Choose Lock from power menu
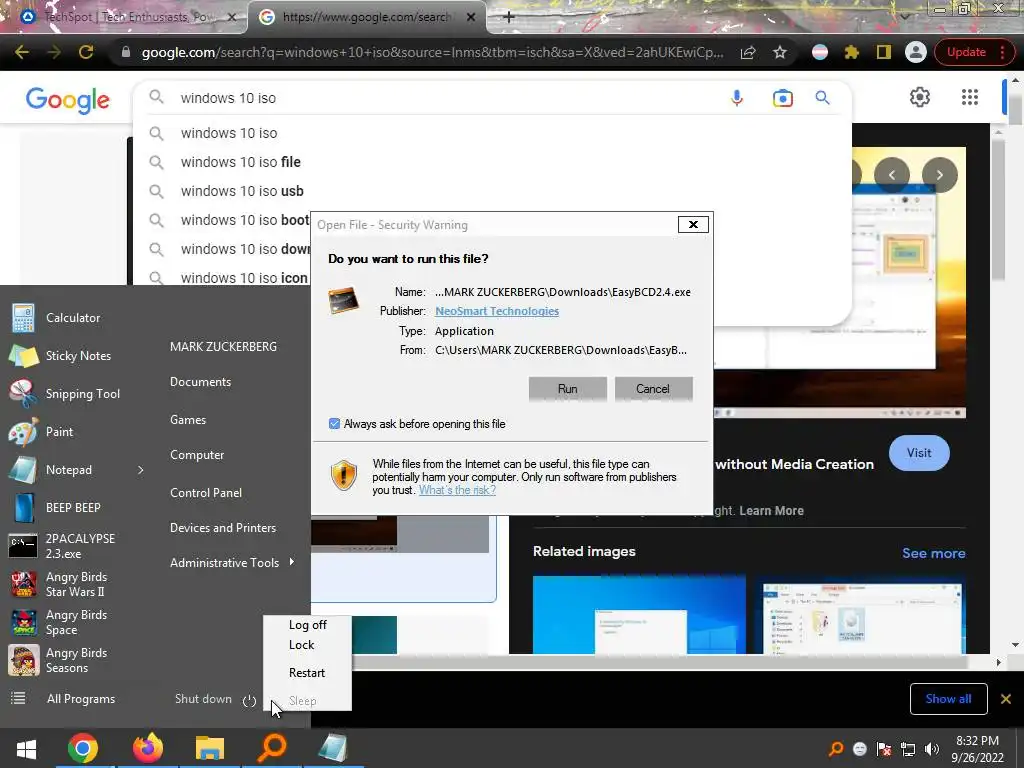Screen dimensions: 1024x768 coord(302,645)
